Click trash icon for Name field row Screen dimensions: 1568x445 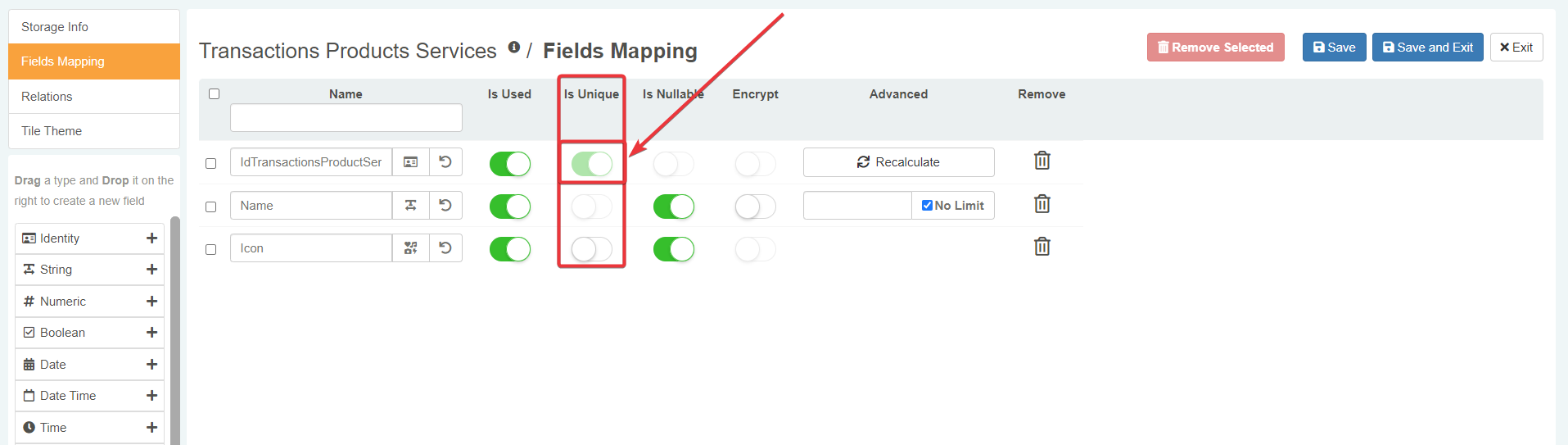coord(1042,204)
